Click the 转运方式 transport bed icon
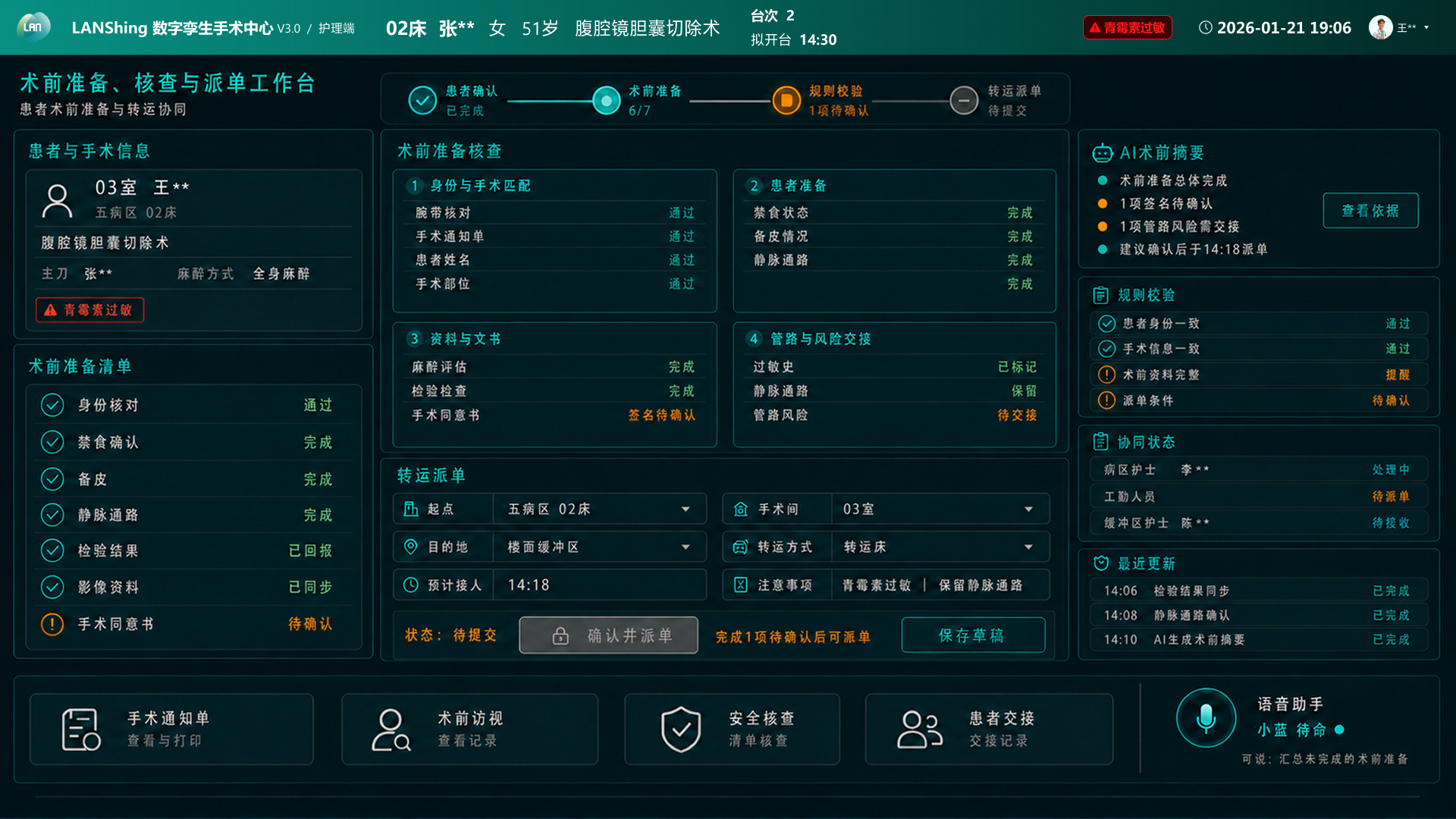This screenshot has width=1456, height=819. [741, 547]
